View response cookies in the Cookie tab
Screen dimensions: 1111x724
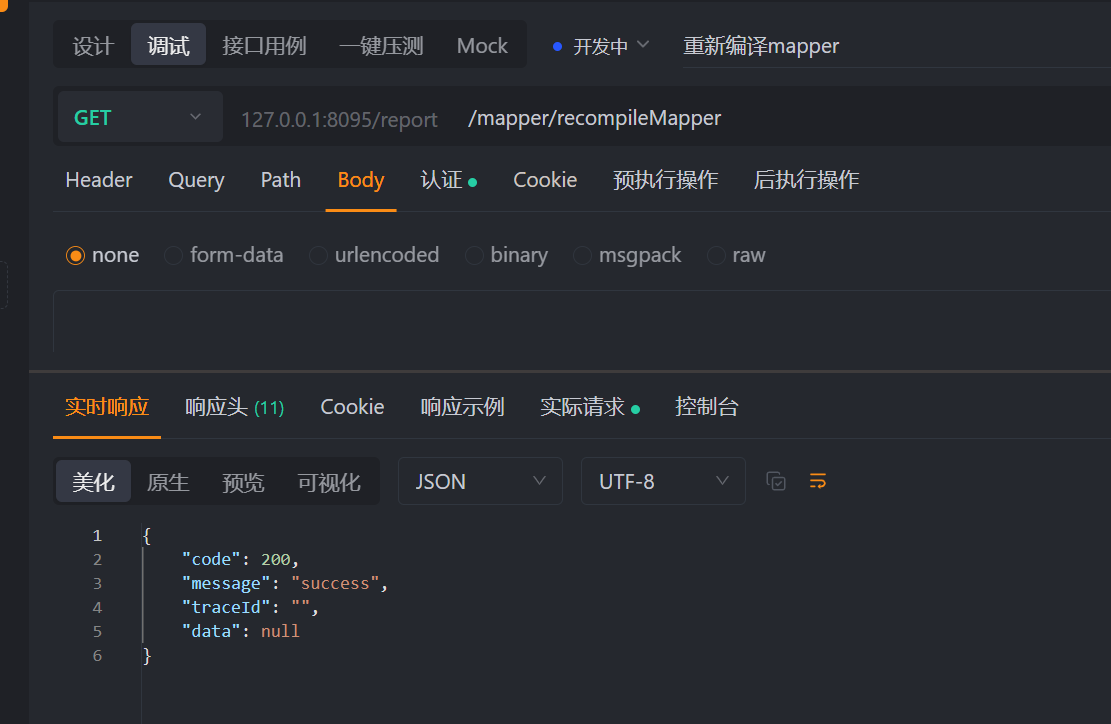click(x=352, y=406)
